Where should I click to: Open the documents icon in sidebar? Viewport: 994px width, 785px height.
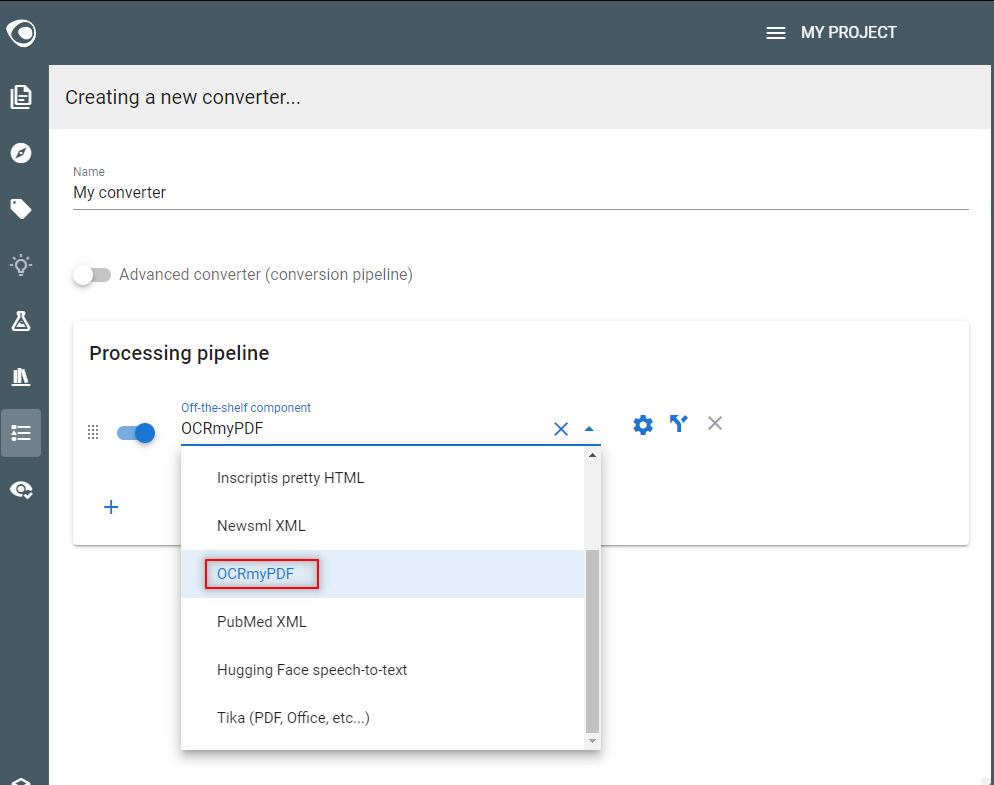(21, 97)
